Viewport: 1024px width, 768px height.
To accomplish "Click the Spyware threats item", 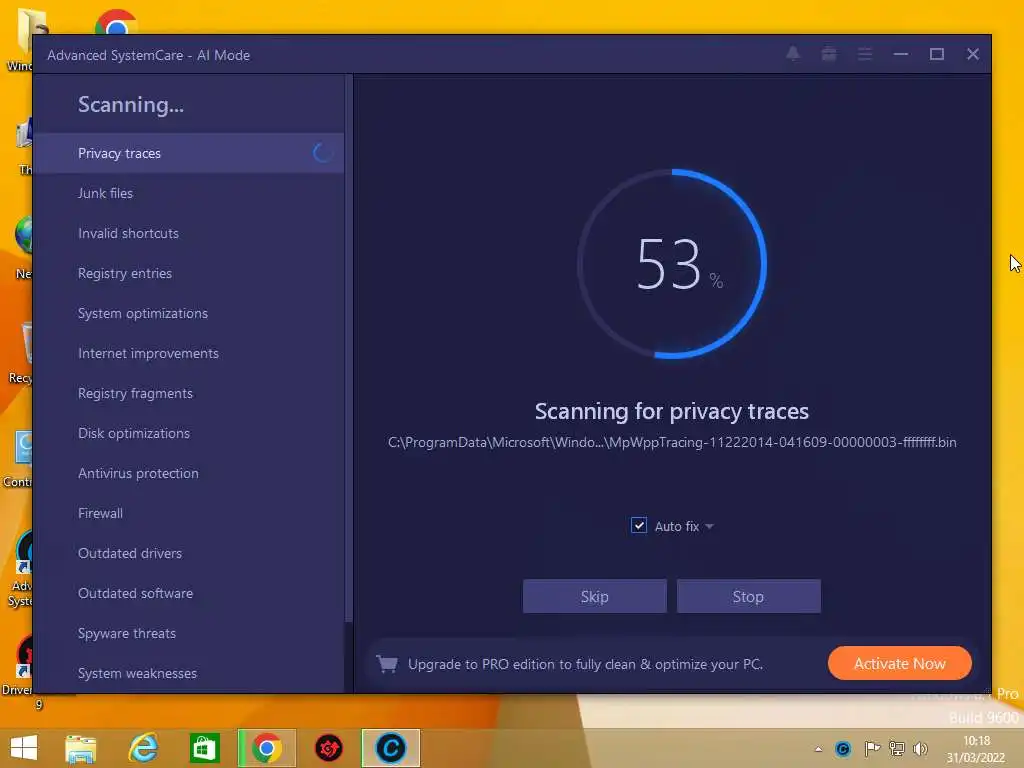I will [188, 633].
